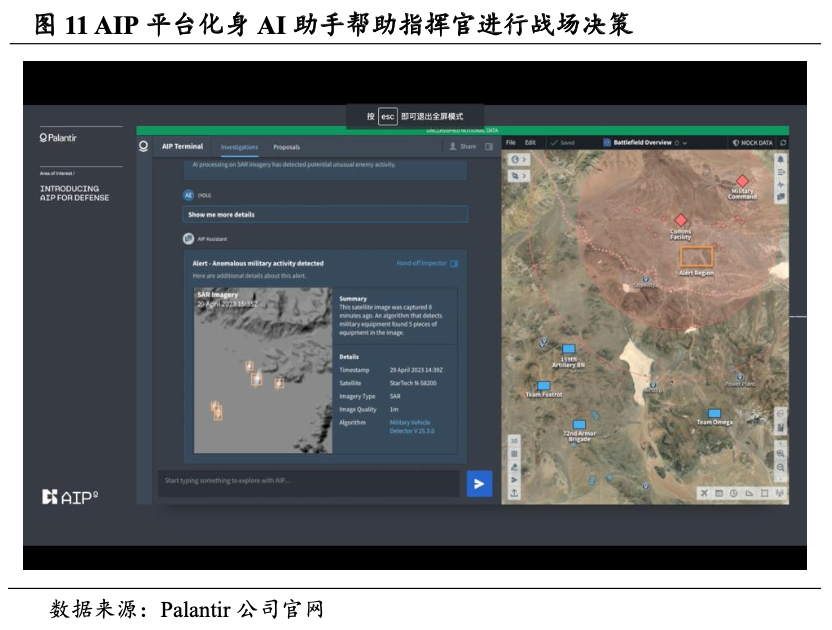Click the signal antenna icon in bottom toolbar
This screenshot has height=630, width=832.
click(x=779, y=493)
